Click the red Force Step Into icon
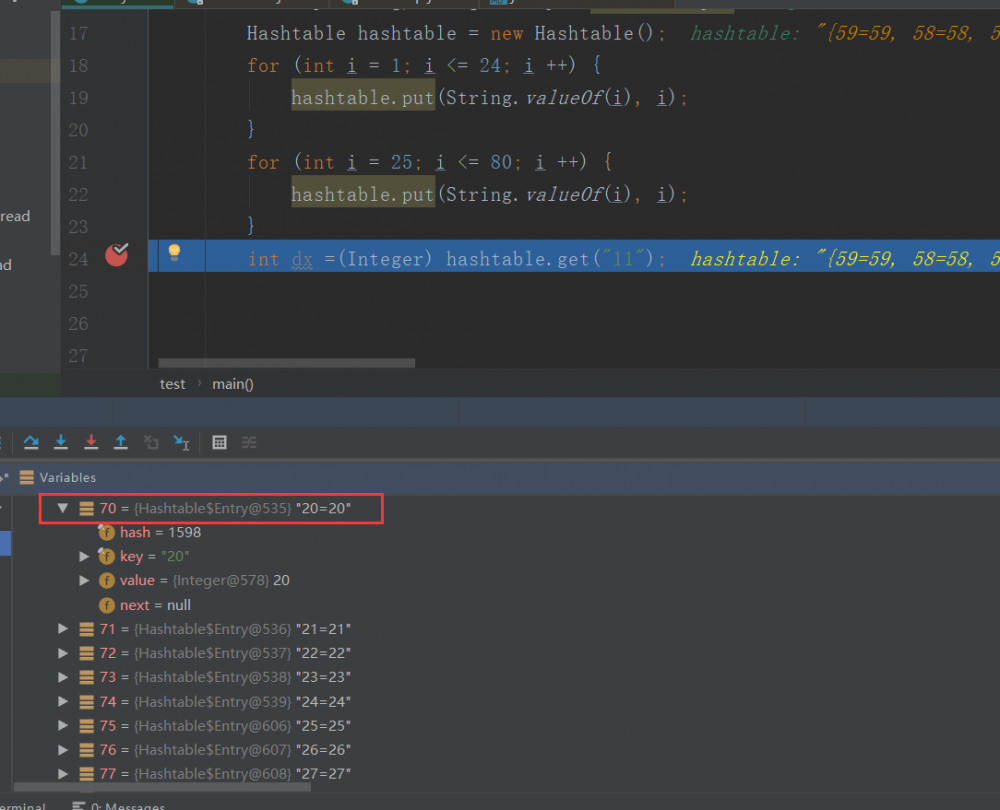Viewport: 1000px width, 810px height. (x=91, y=442)
